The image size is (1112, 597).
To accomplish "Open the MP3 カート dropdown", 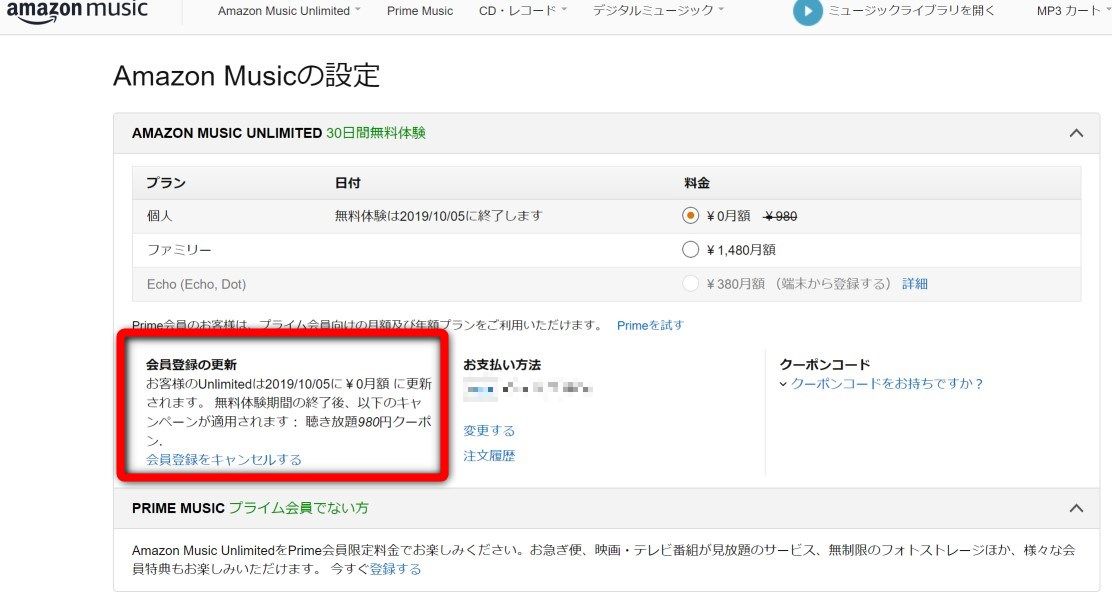I will coord(1071,11).
